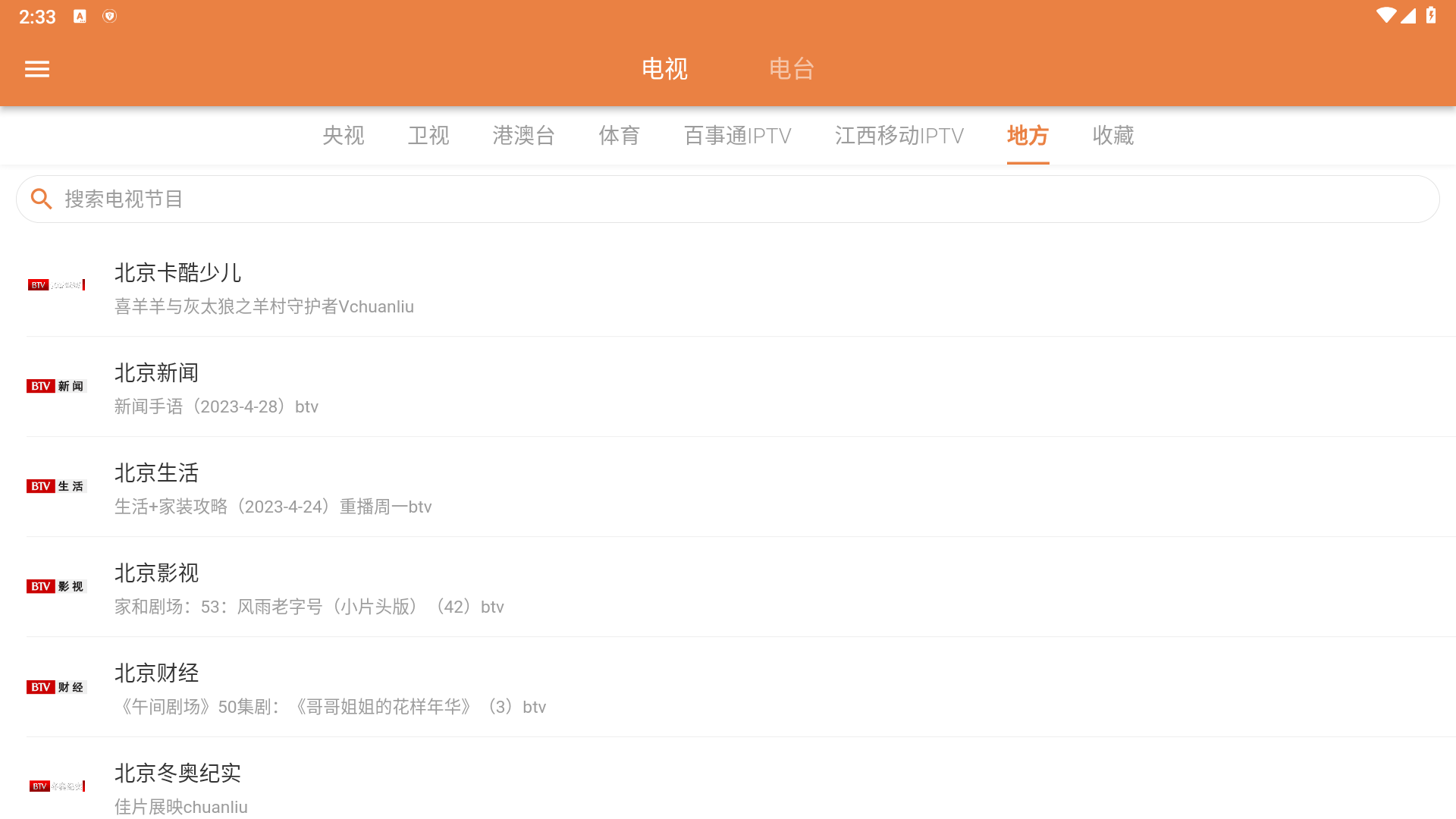The image size is (1456, 819).
Task: Click the BTV 冬奥纪实 channel logo
Action: (57, 786)
